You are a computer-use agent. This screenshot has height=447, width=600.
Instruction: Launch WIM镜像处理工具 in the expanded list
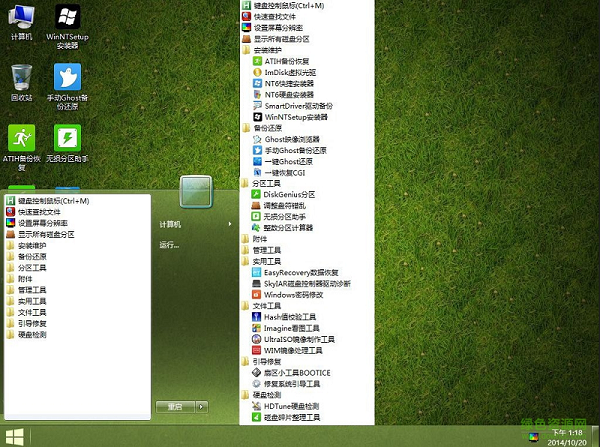287,350
